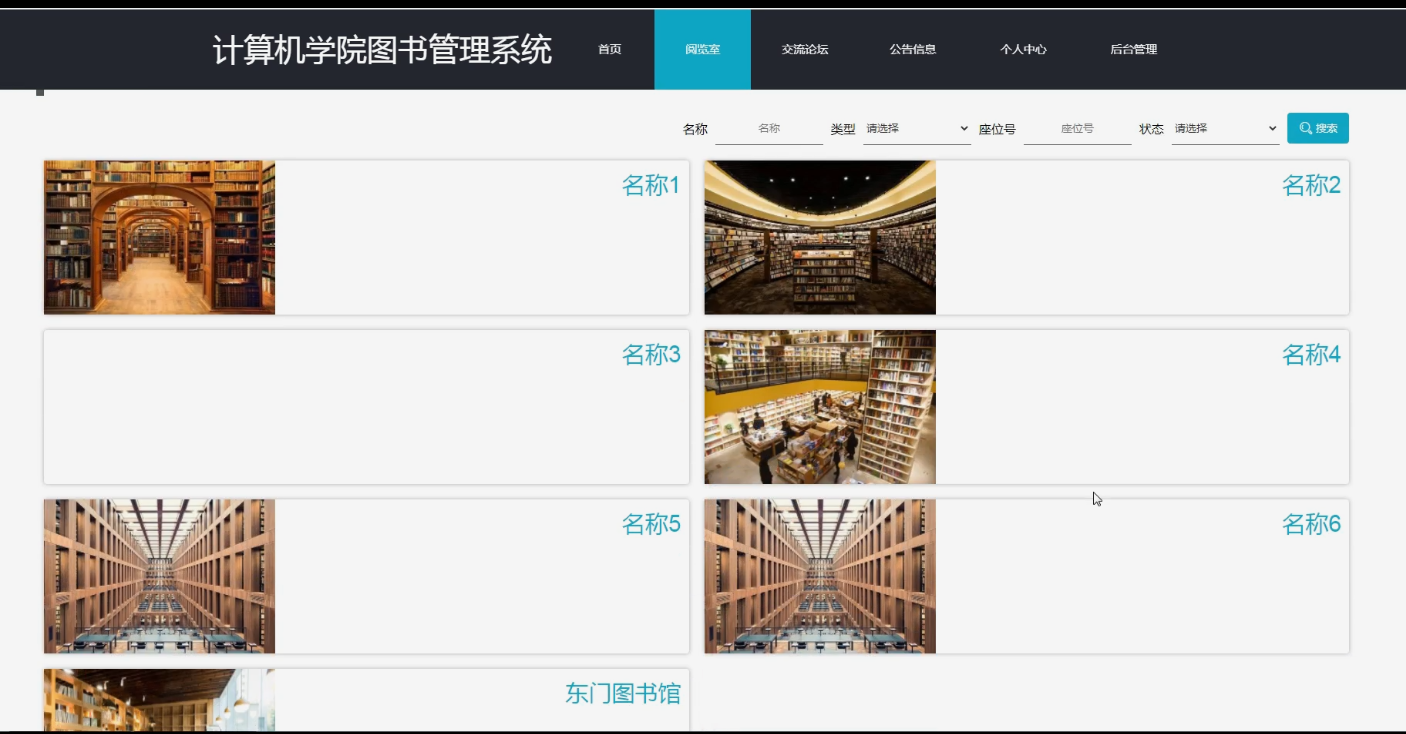Enter the 后台管理 section
This screenshot has height=734, width=1406.
tap(1133, 49)
